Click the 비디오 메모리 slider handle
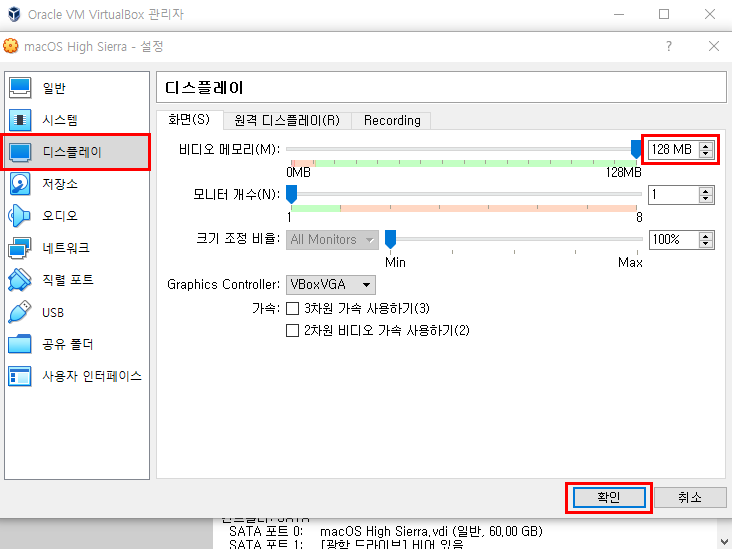Image resolution: width=732 pixels, height=549 pixels. point(636,149)
